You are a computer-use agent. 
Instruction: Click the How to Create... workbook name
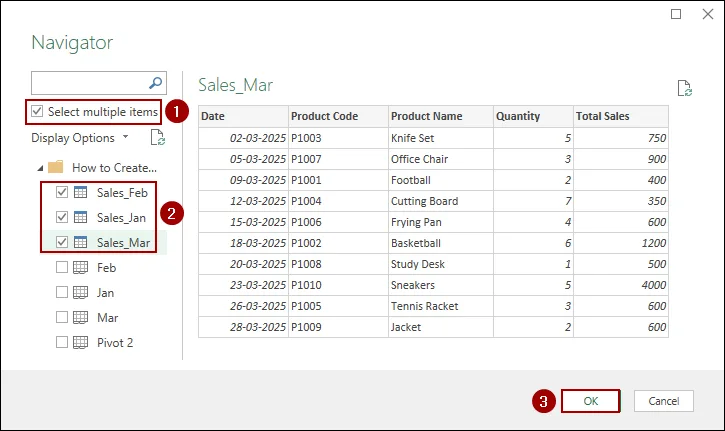click(x=114, y=167)
